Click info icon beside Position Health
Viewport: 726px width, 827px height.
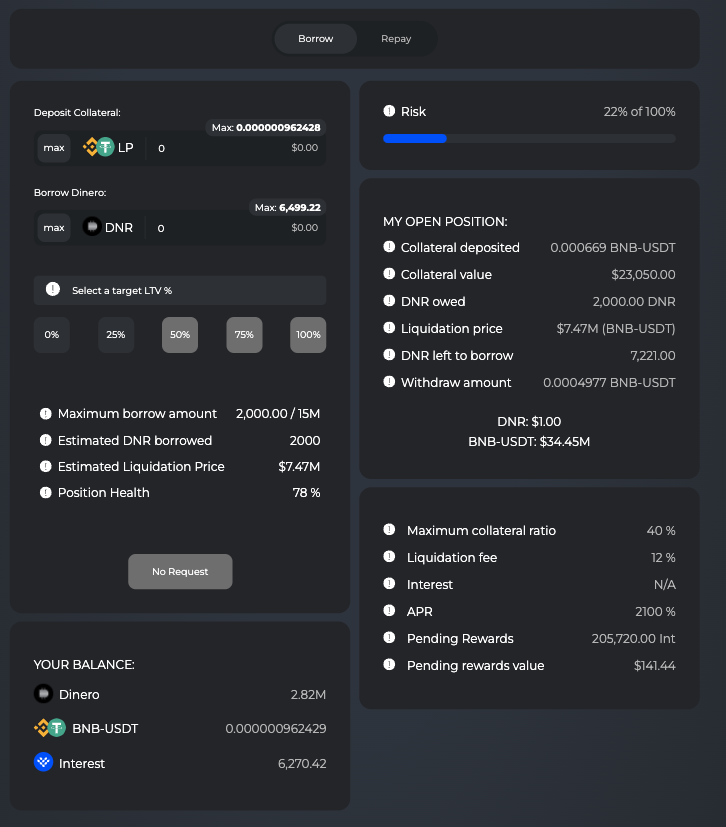pos(45,492)
